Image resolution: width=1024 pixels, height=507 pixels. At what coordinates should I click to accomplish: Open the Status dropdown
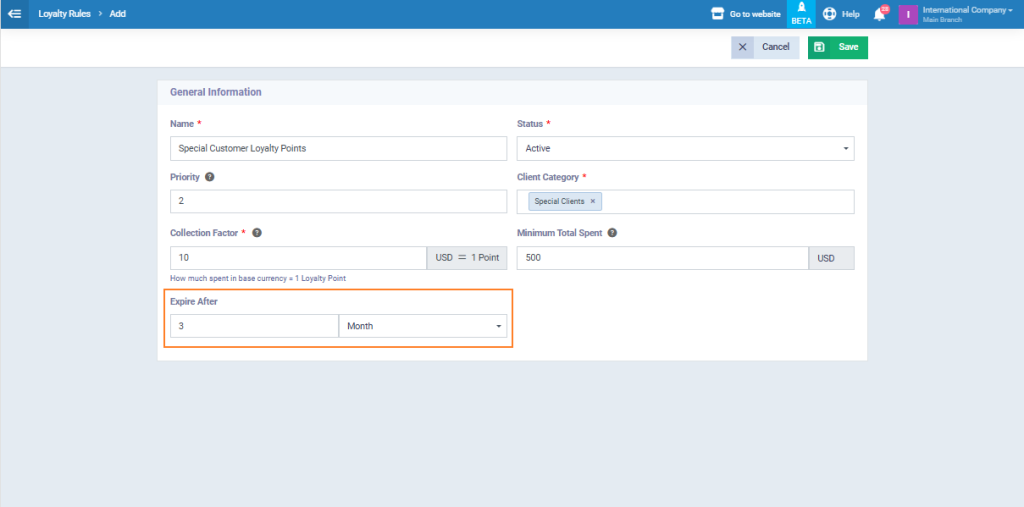coord(685,148)
